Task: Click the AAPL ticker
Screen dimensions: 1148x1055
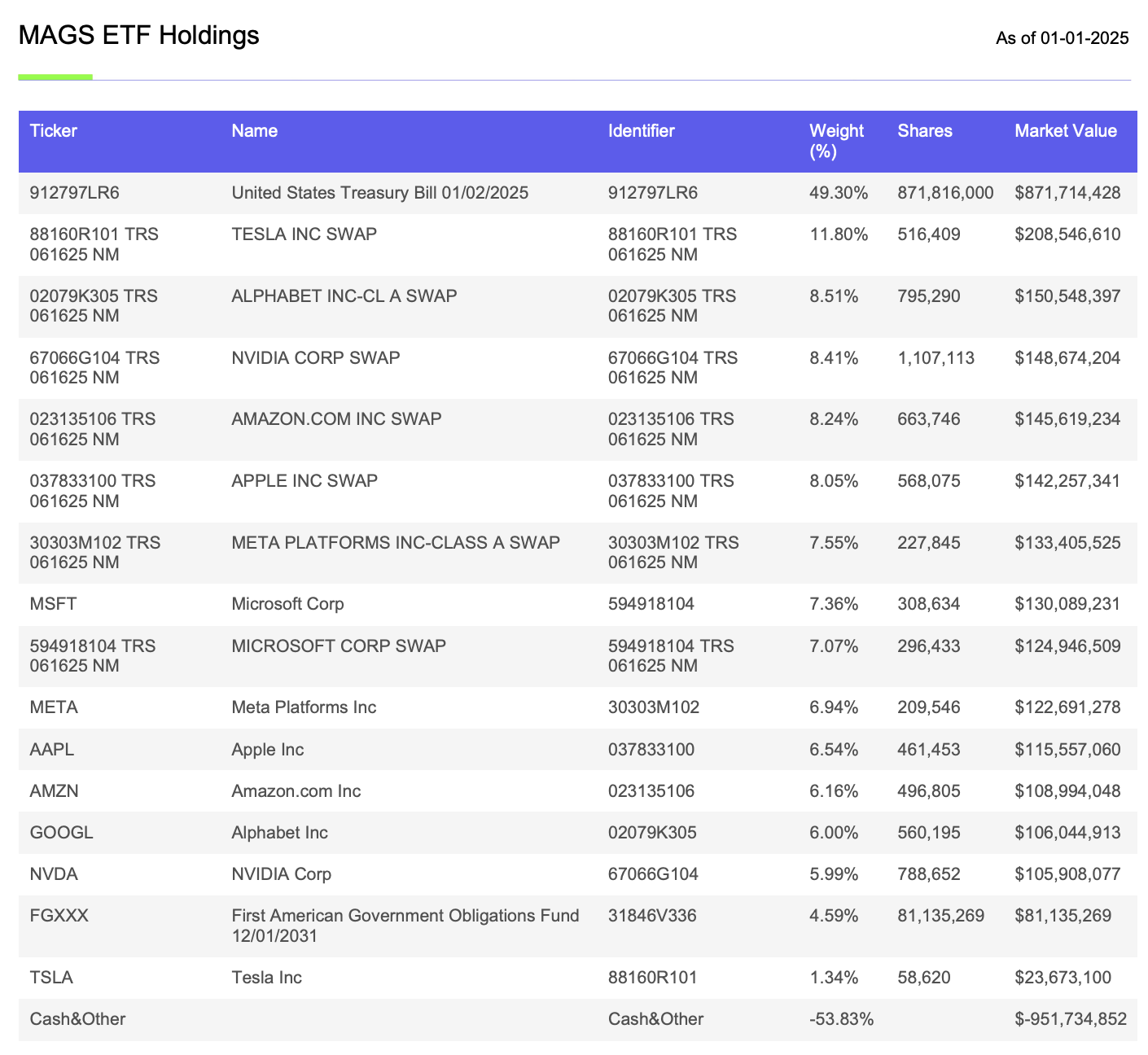Action: coord(51,750)
